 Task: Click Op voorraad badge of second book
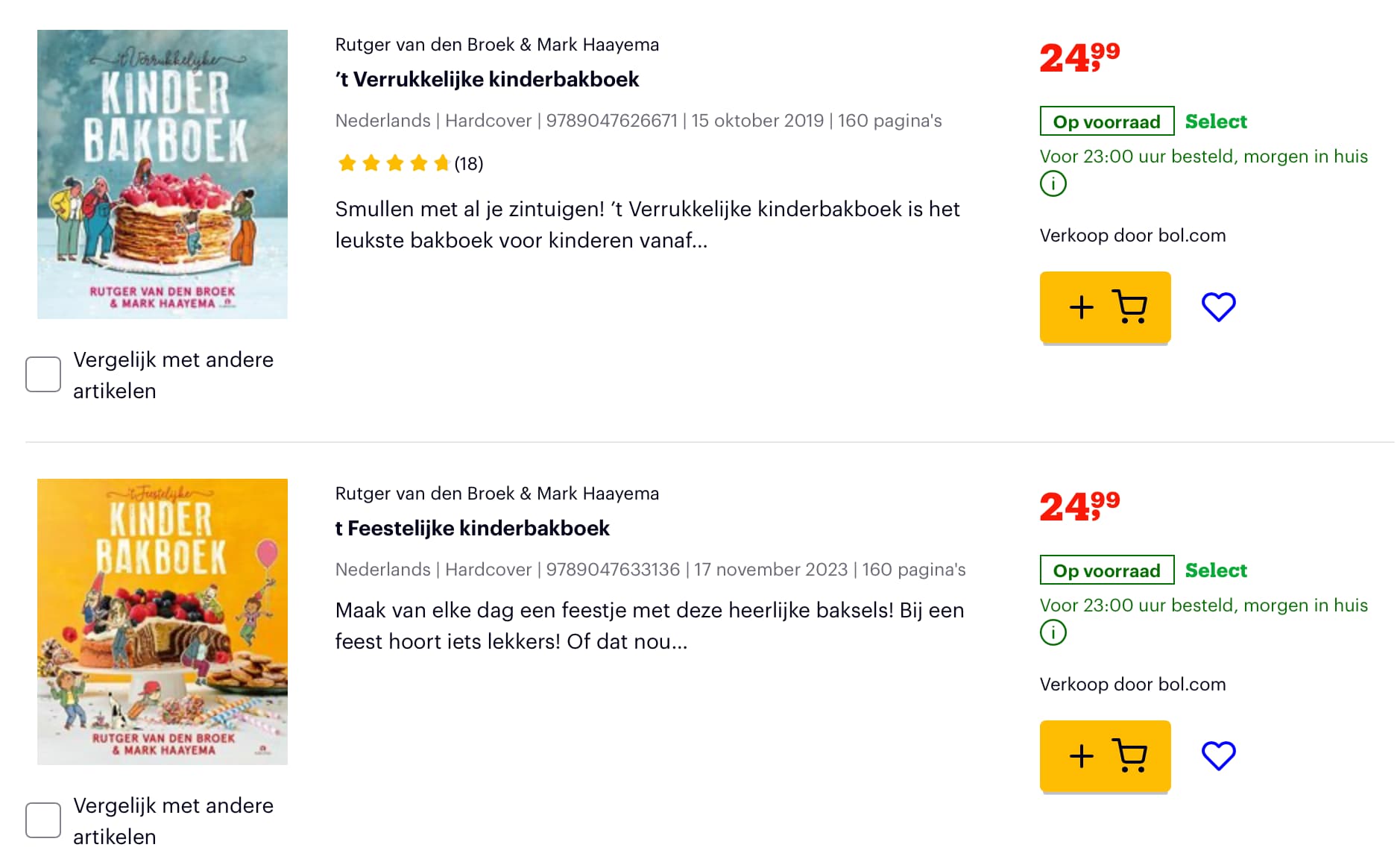(1107, 570)
